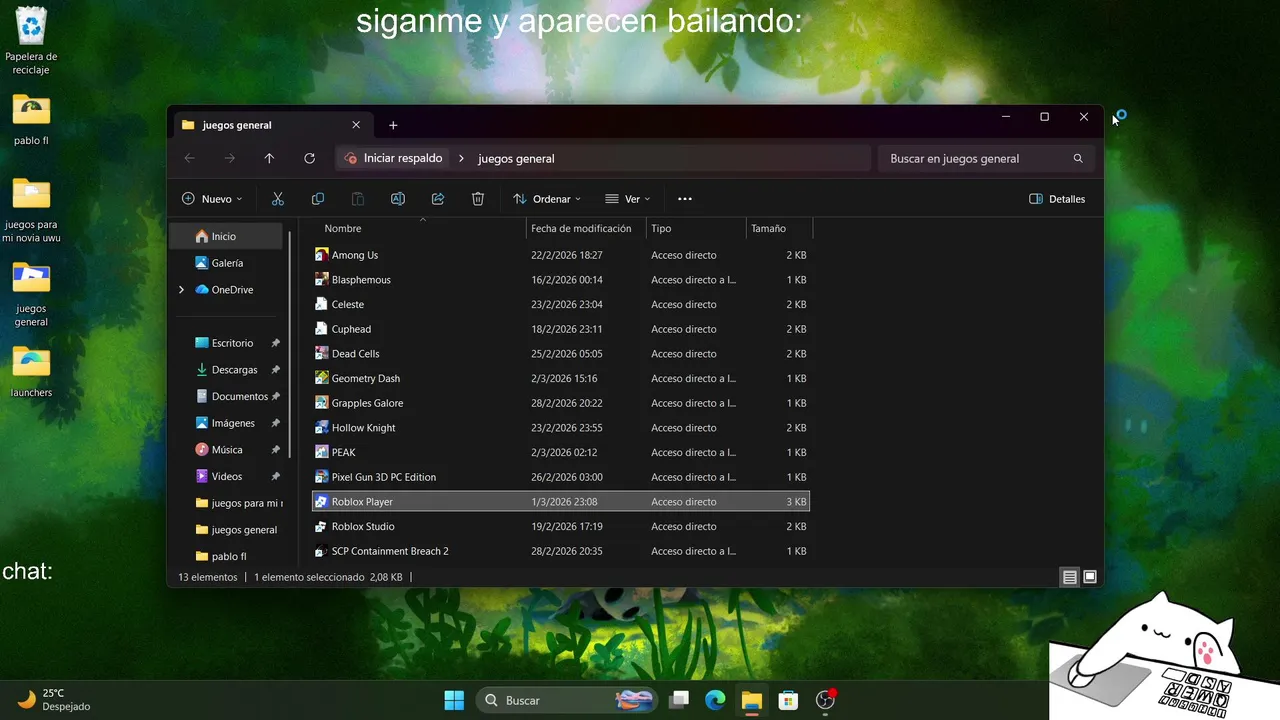The height and width of the screenshot is (720, 1280).
Task: Click Task View taskbar icon
Action: tap(679, 700)
